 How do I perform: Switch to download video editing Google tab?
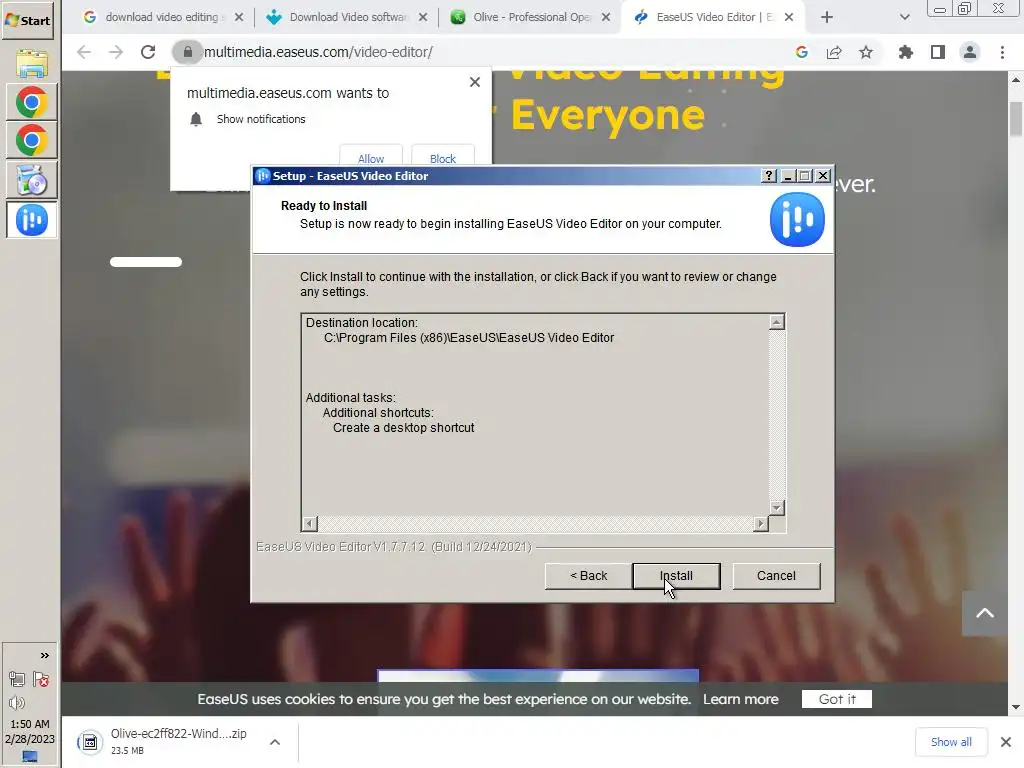click(161, 17)
